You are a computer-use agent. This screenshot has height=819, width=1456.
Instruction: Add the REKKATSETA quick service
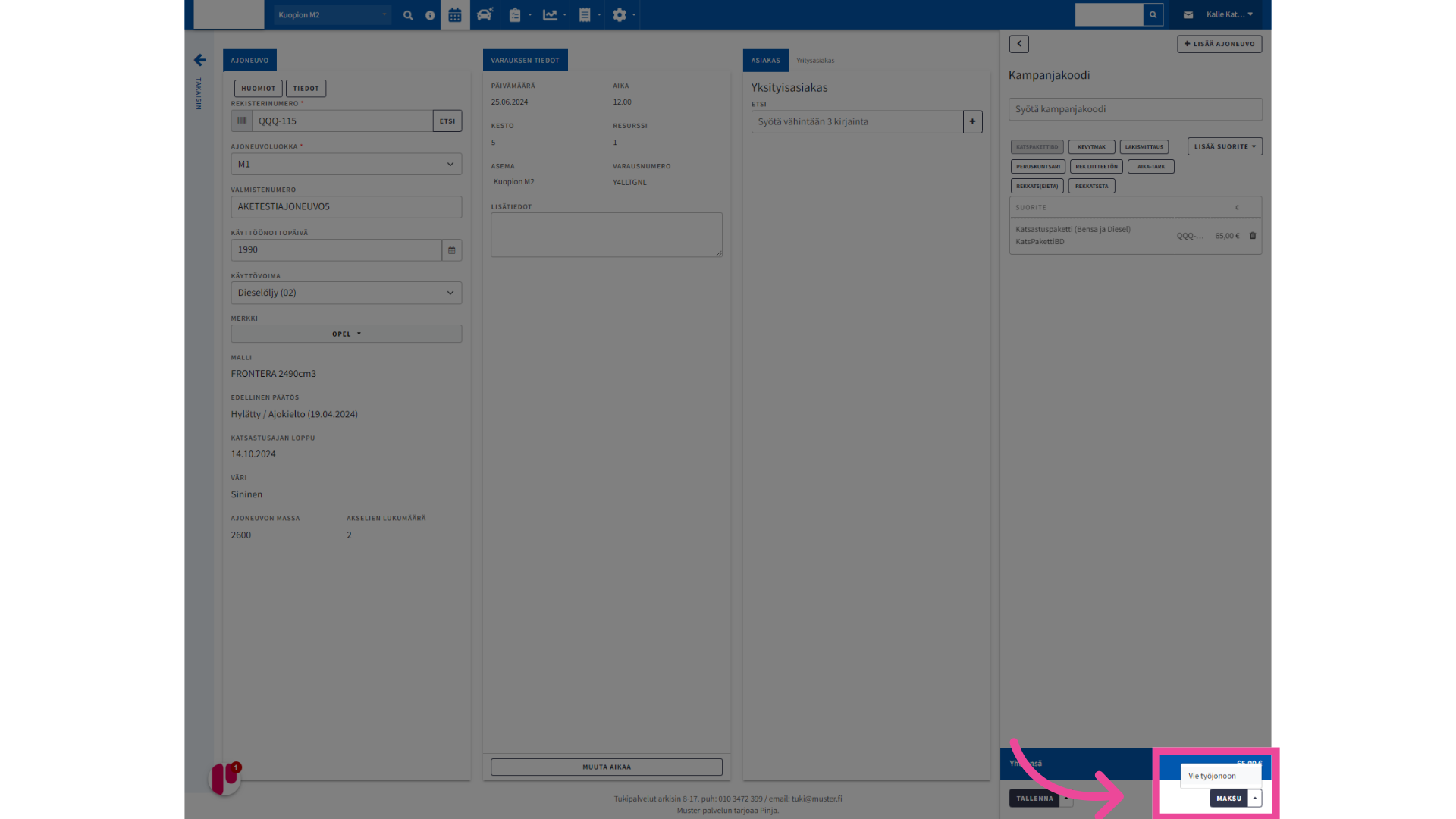(x=1091, y=186)
